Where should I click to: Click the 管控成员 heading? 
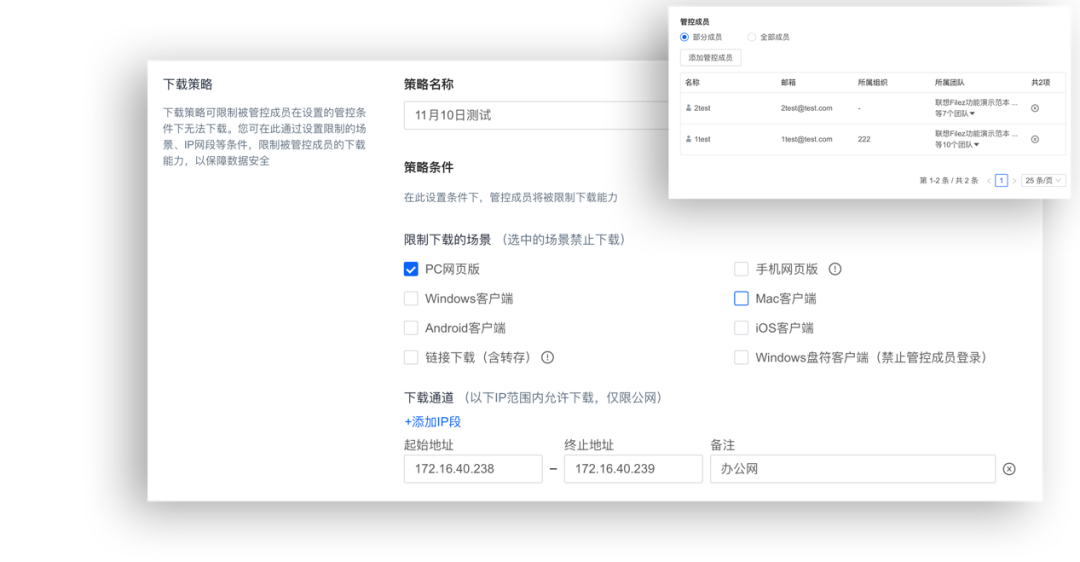pyautogui.click(x=694, y=22)
